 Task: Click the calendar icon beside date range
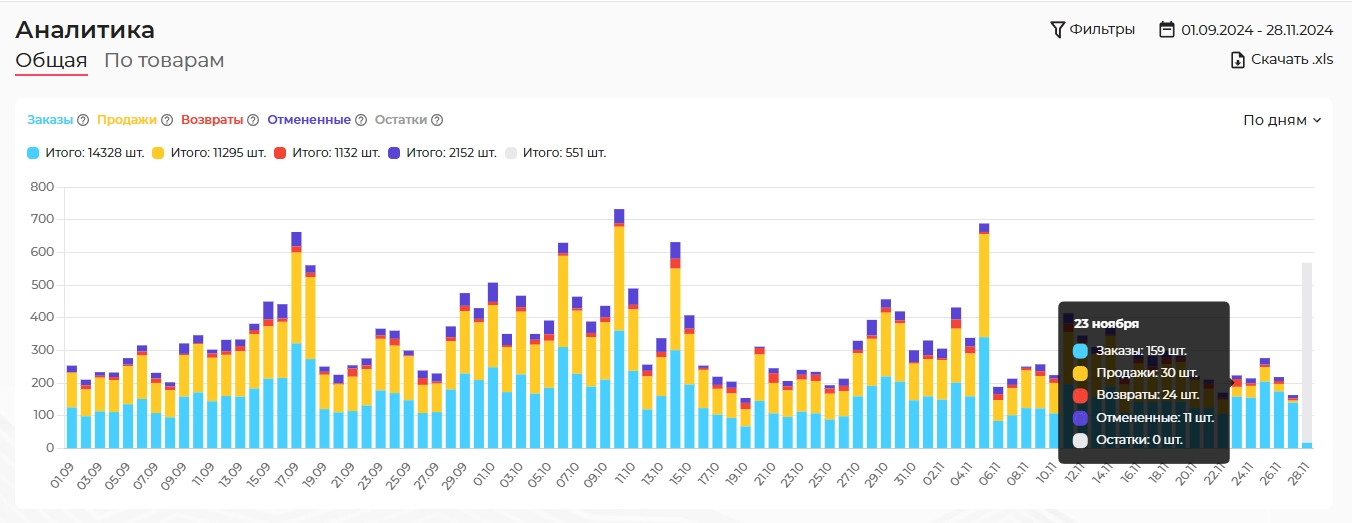click(1166, 30)
